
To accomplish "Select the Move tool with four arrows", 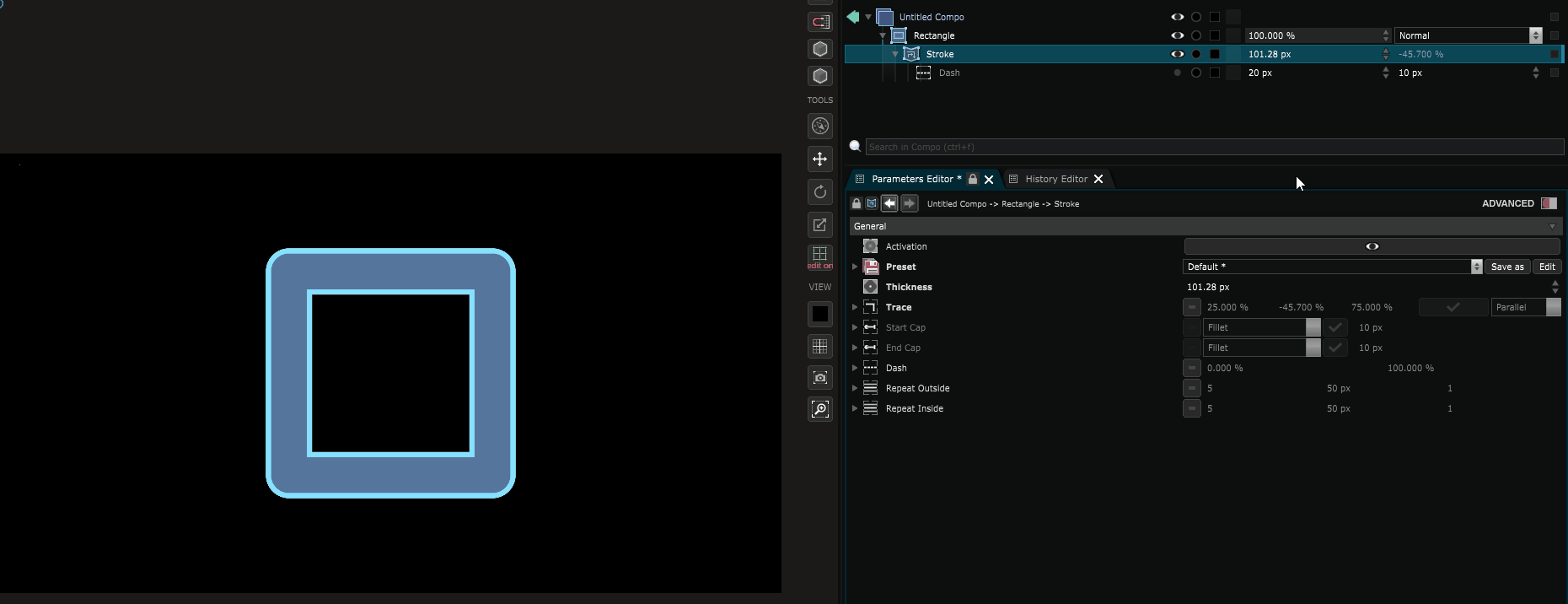I will point(819,159).
